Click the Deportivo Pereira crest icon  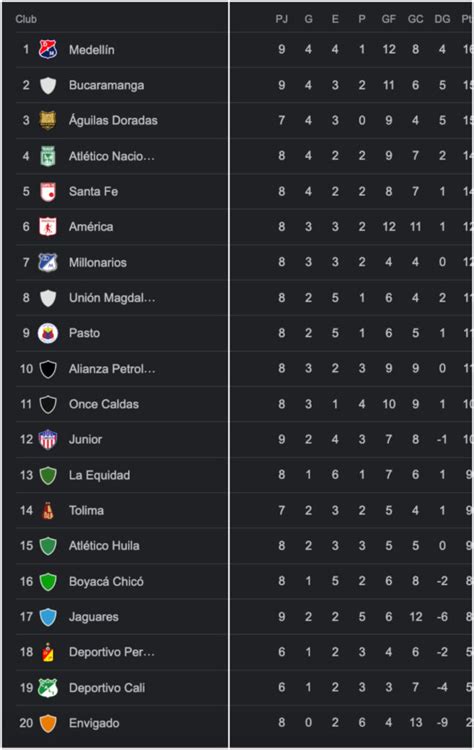click(x=48, y=652)
